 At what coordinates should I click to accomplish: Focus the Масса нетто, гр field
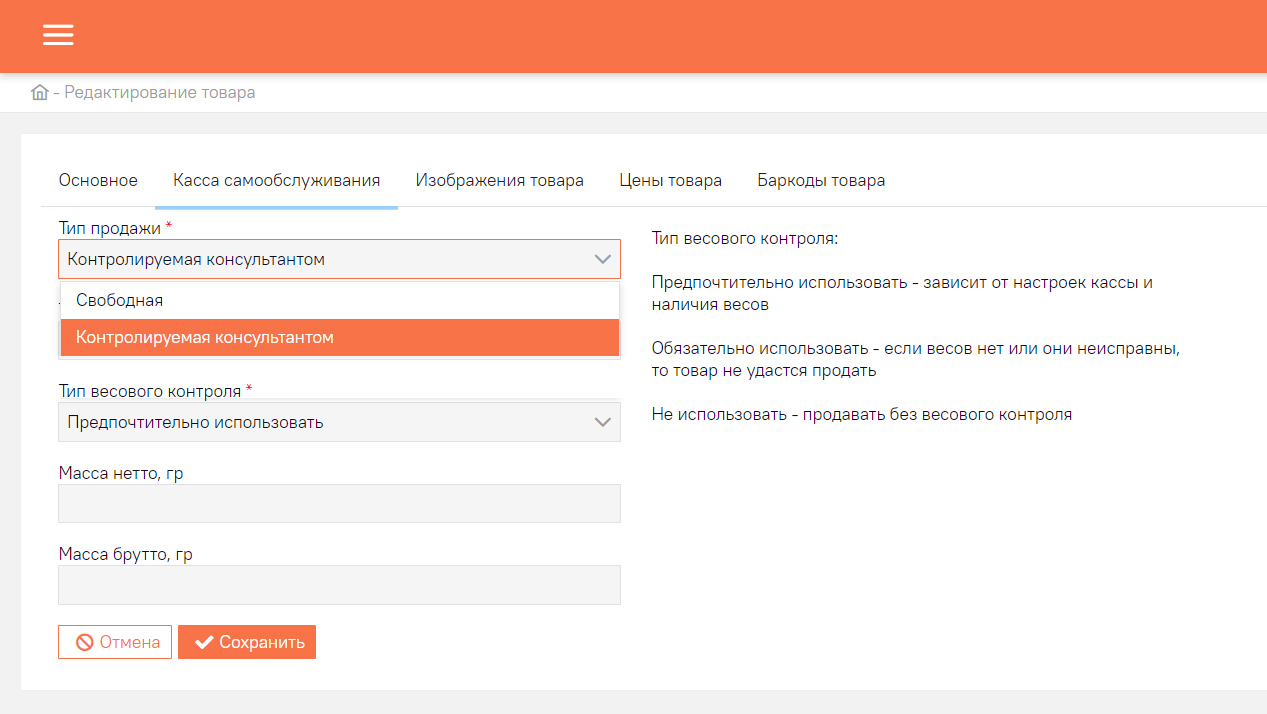point(339,503)
